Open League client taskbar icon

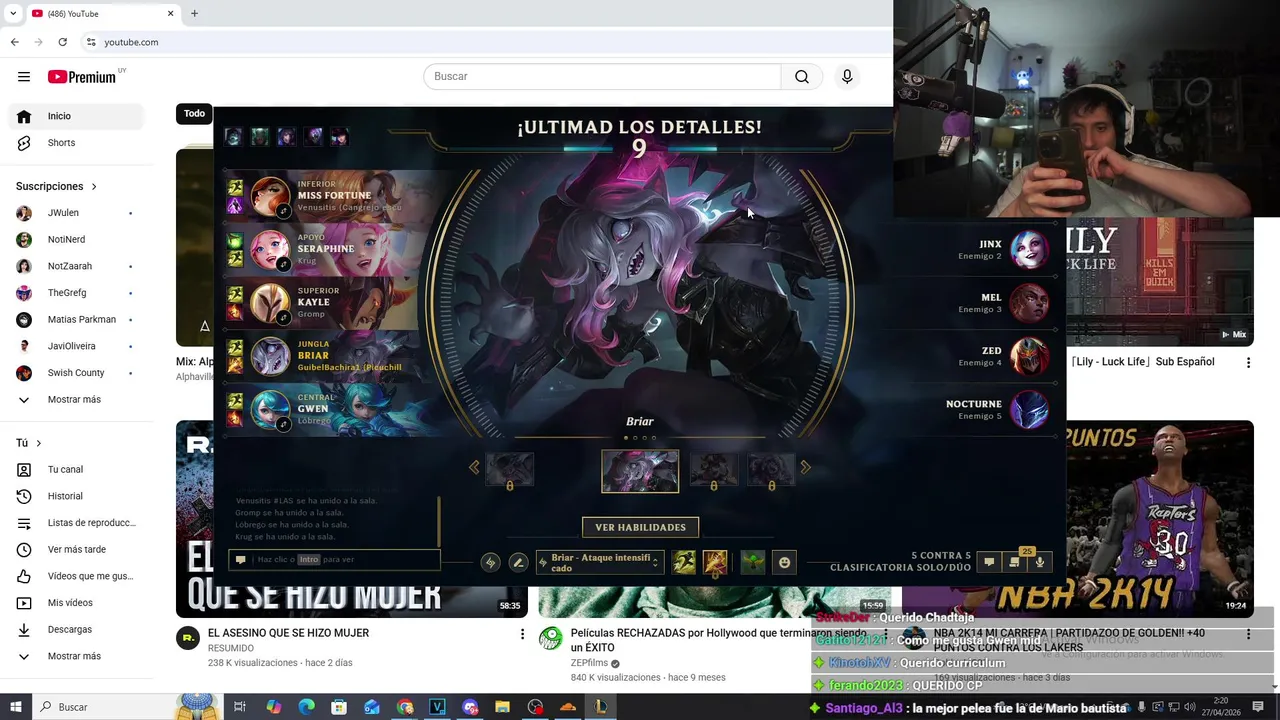pos(600,707)
